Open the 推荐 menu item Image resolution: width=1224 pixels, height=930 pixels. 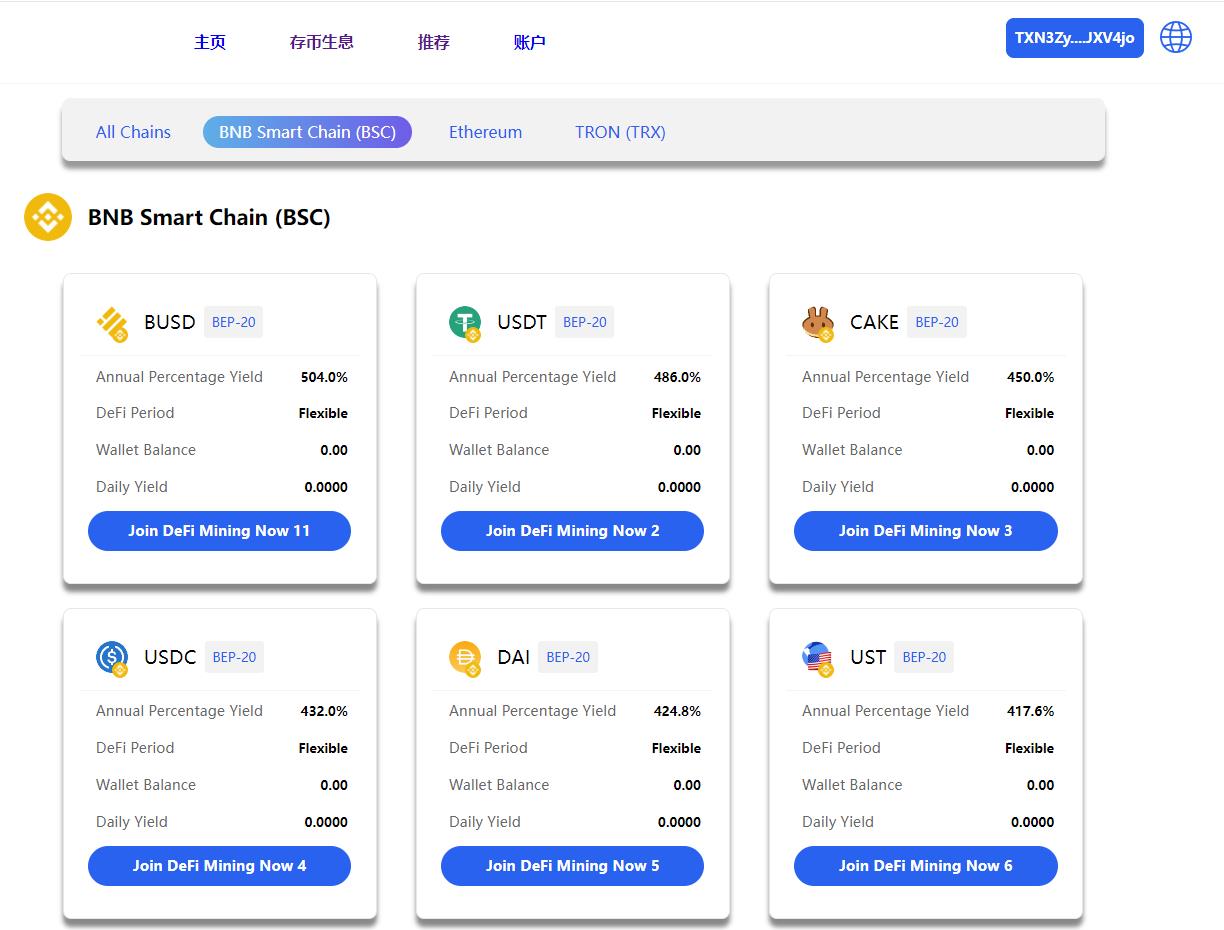click(x=434, y=42)
